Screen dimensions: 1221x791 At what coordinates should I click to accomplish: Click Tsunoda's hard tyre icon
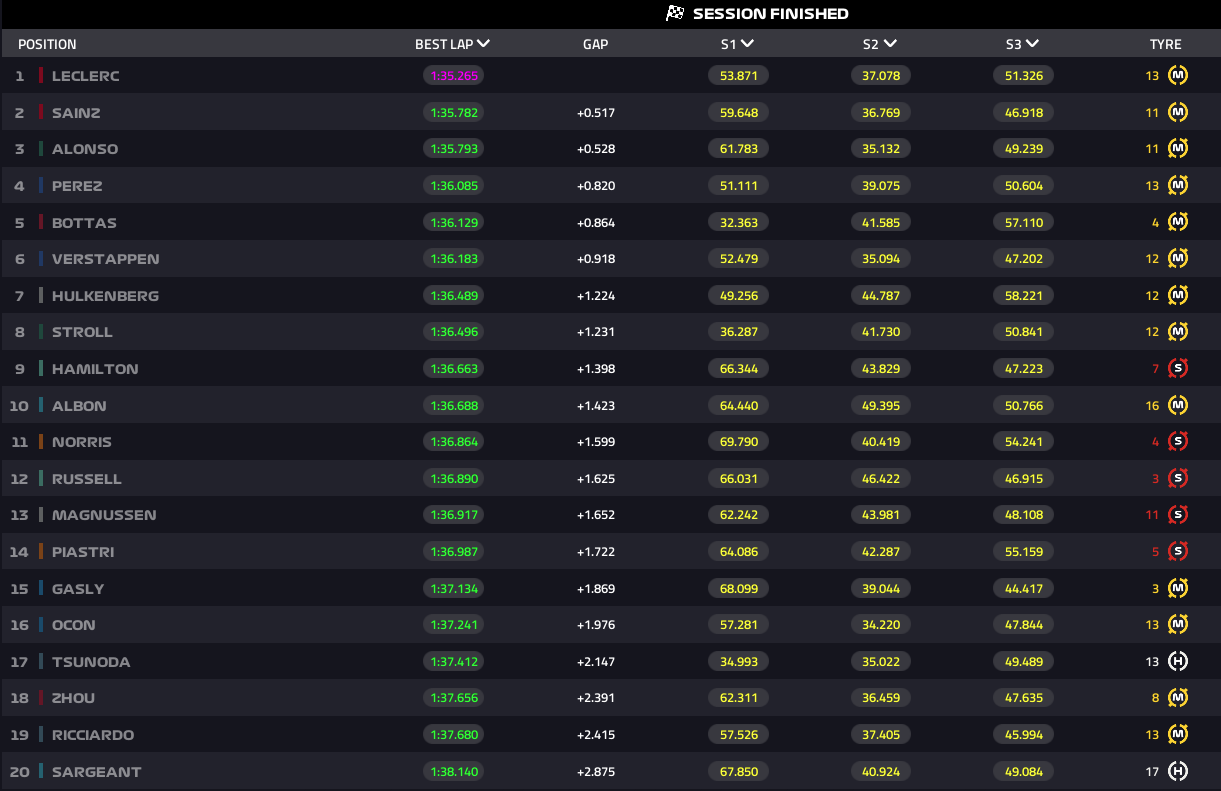1178,662
